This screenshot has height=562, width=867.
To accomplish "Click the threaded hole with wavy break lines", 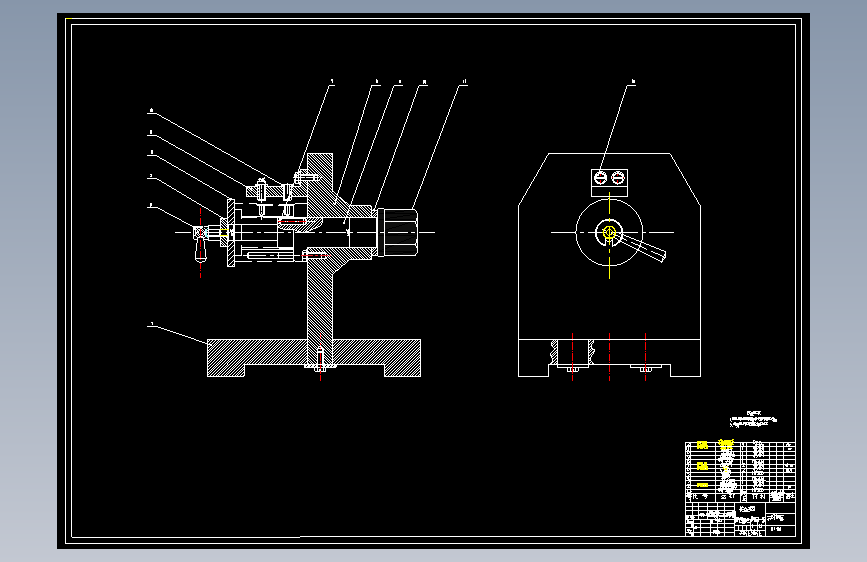I will point(572,353).
